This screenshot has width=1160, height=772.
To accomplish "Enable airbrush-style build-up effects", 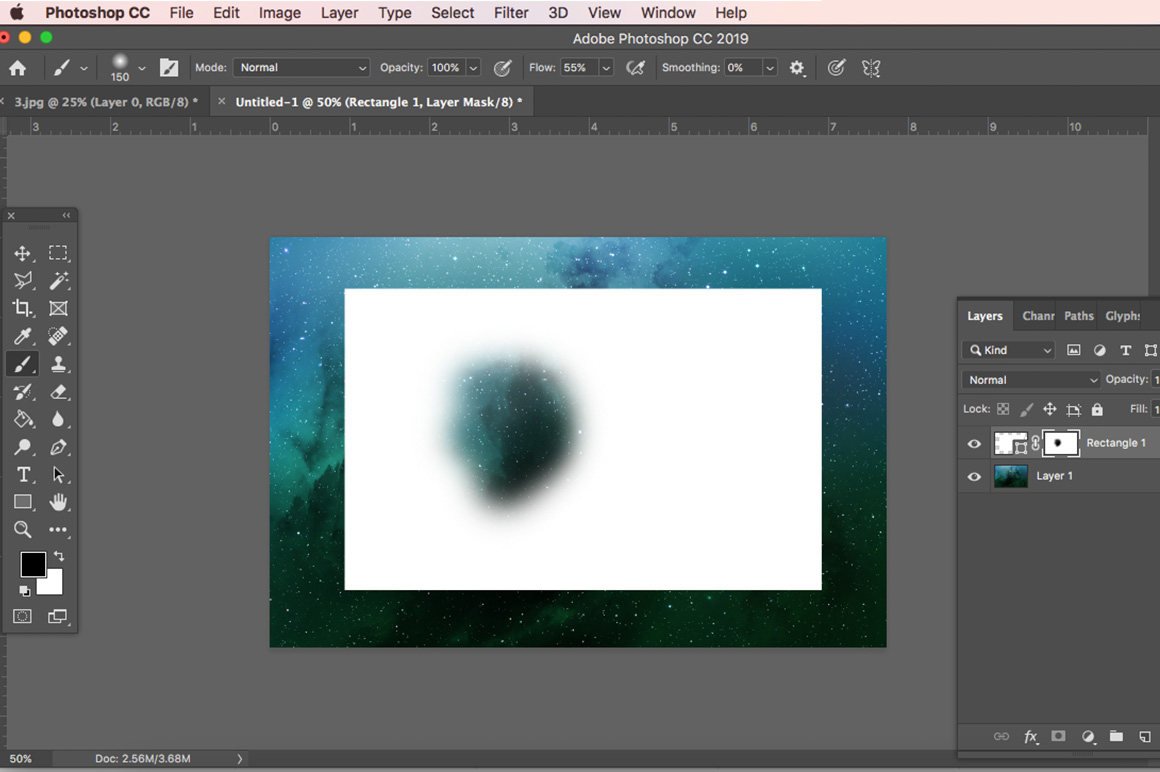I will pos(635,68).
